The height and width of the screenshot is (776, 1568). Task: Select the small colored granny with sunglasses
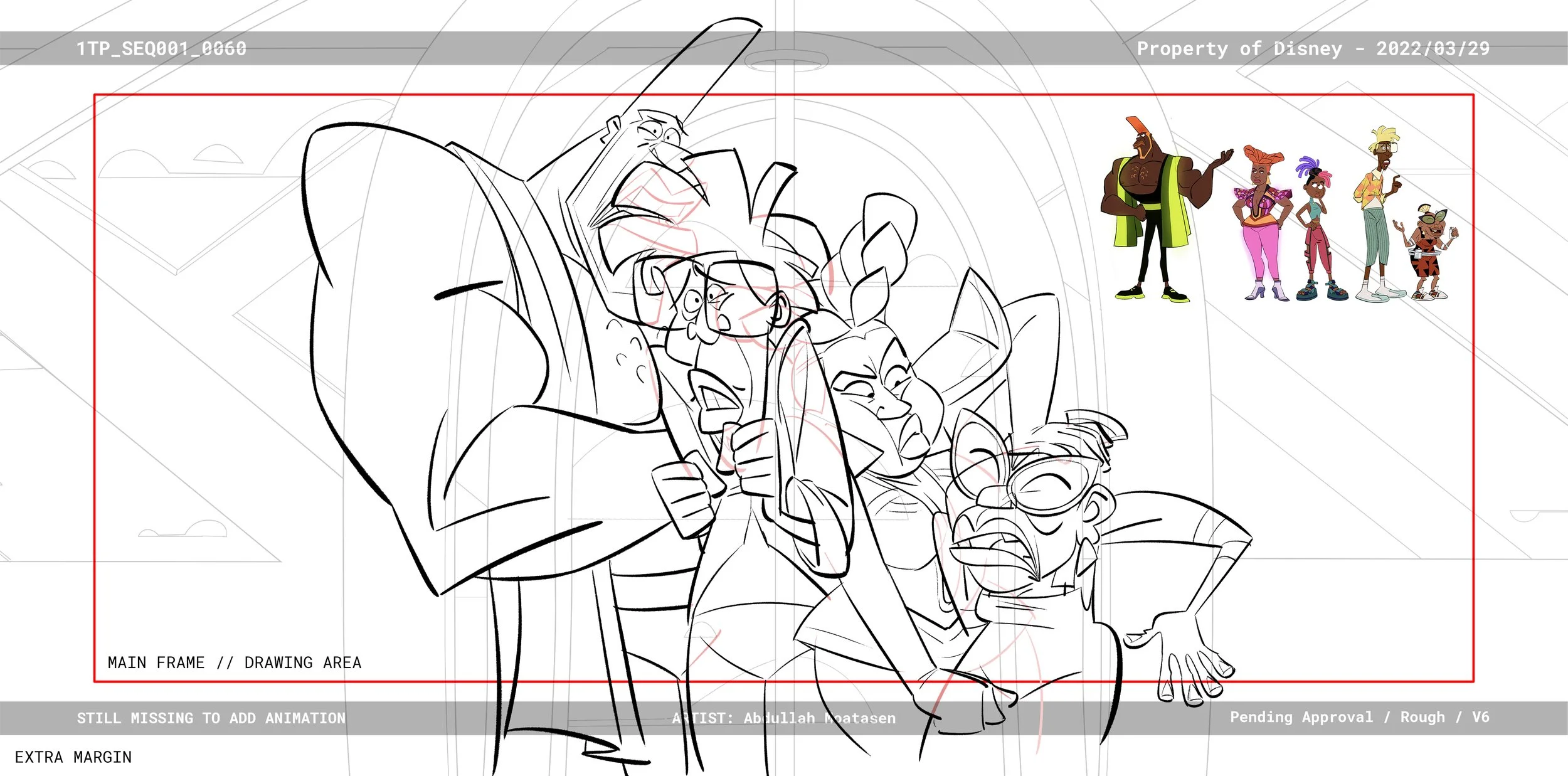[x=1428, y=251]
